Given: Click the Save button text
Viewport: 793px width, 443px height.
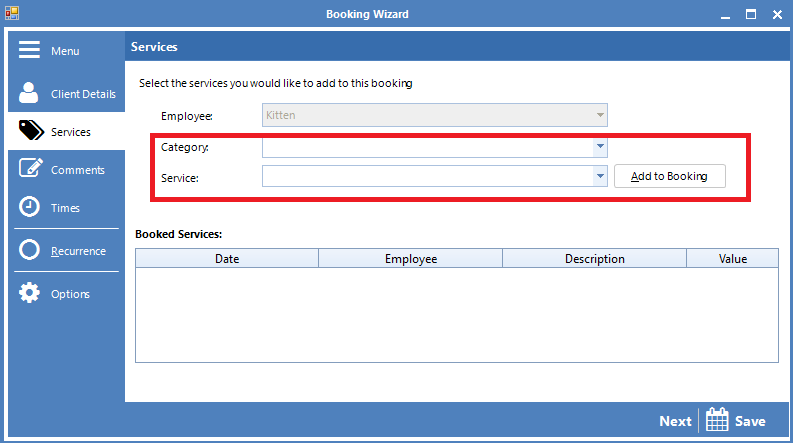Looking at the screenshot, I should coord(750,421).
